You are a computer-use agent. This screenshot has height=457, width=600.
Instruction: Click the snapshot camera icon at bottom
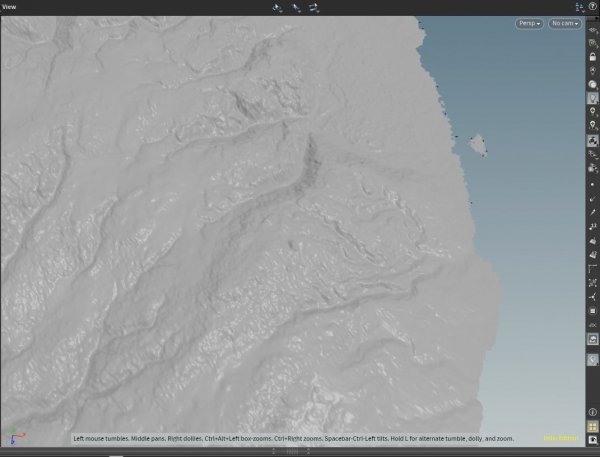[592, 440]
